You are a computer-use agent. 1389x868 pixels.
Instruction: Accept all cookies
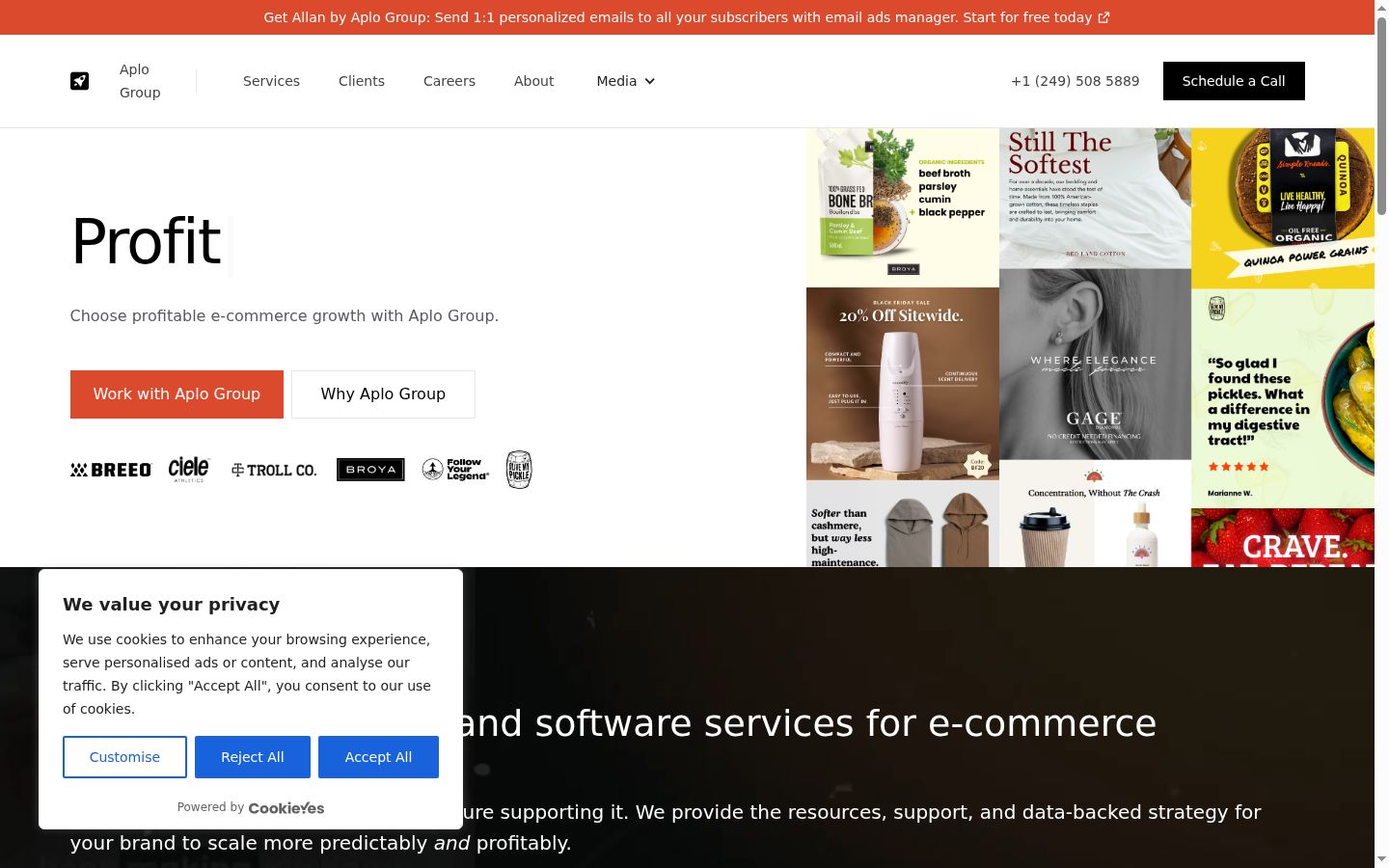point(378,757)
